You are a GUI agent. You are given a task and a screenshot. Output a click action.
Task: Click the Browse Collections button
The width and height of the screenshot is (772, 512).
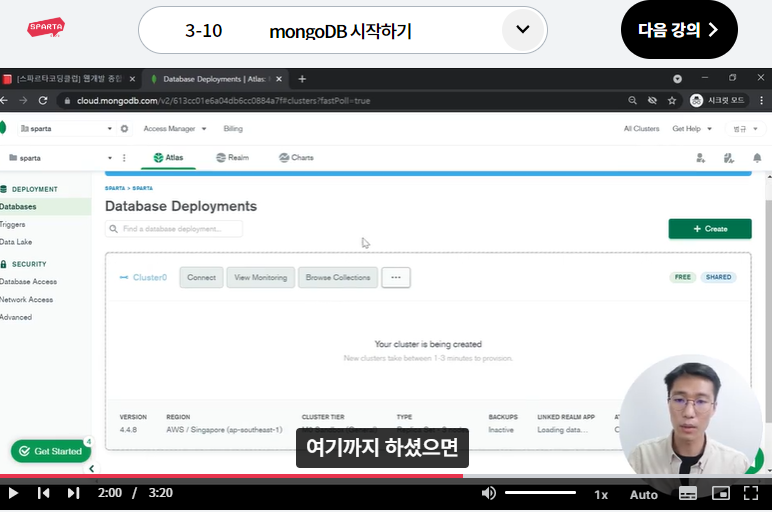tap(338, 278)
